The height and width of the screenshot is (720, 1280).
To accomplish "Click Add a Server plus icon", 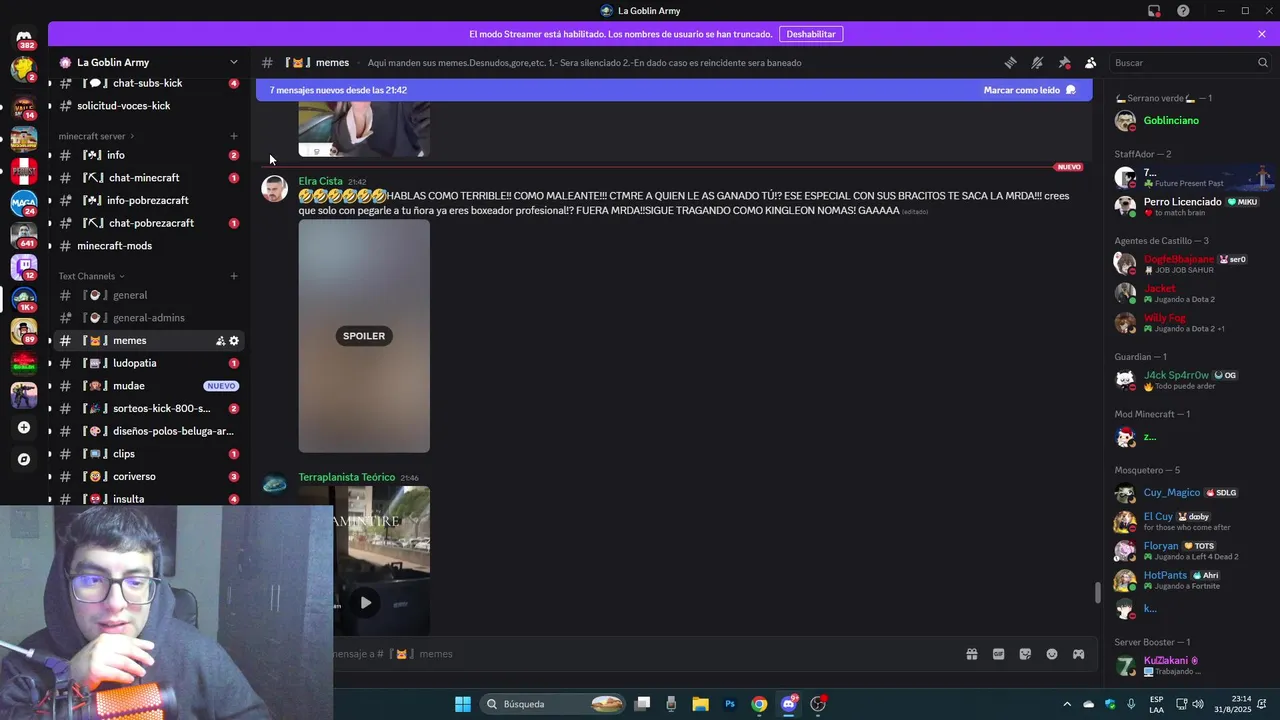I will pyautogui.click(x=24, y=427).
